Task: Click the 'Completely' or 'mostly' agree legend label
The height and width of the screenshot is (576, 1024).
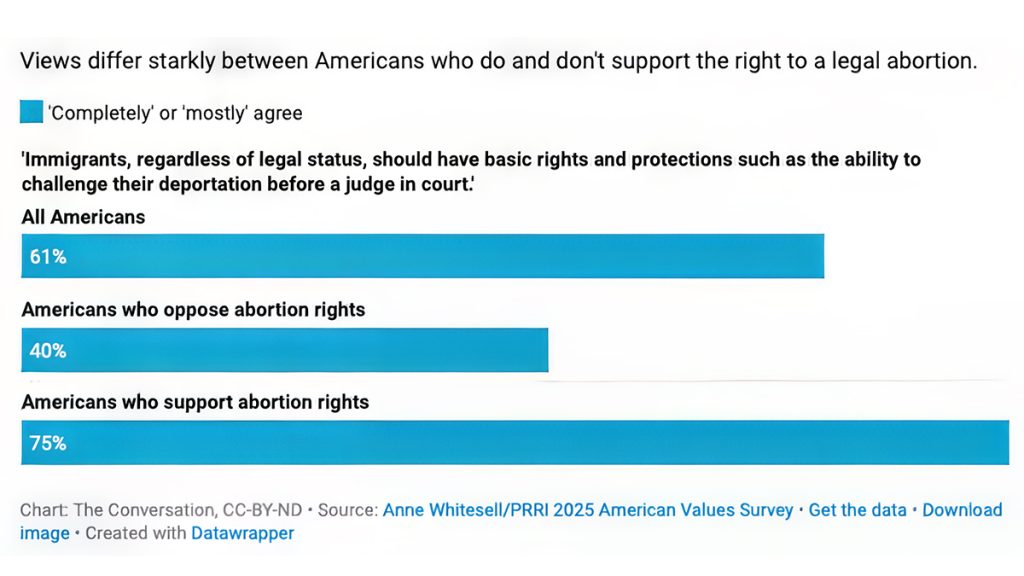Action: [176, 113]
